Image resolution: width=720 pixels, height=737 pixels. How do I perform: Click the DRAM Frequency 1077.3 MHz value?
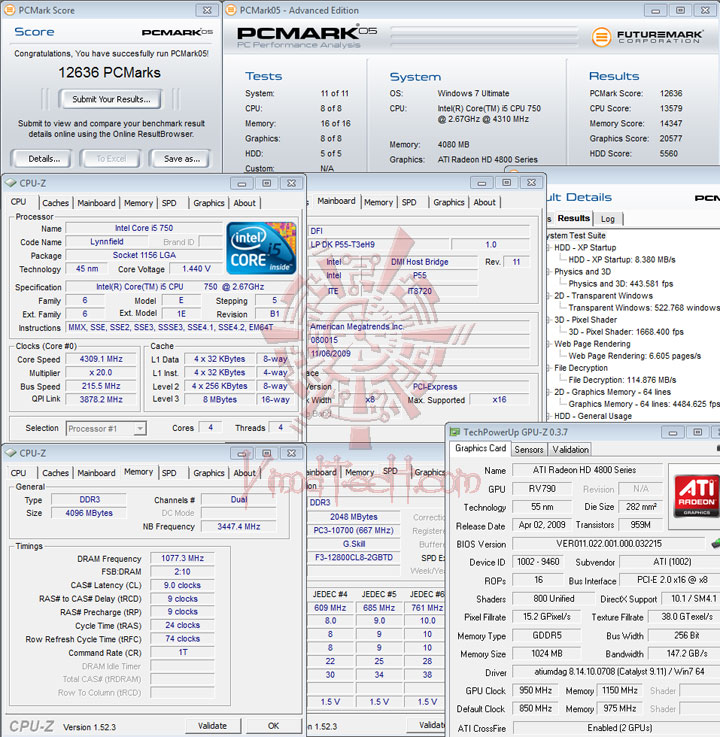click(182, 558)
